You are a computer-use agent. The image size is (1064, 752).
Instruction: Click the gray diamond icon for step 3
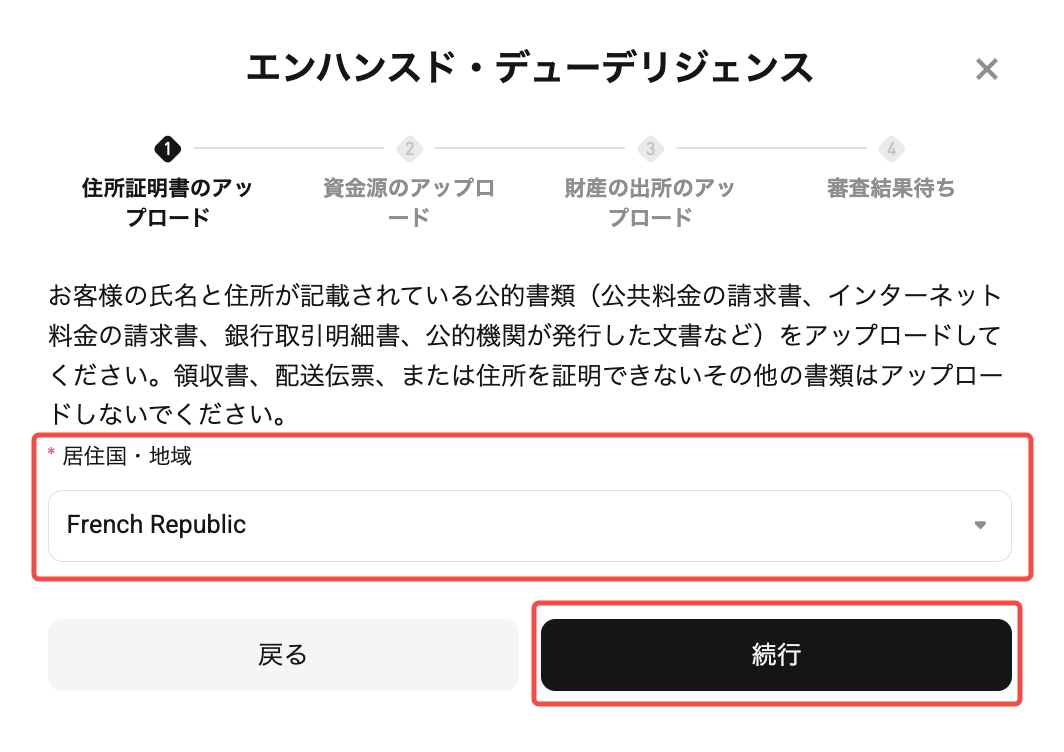tap(651, 150)
